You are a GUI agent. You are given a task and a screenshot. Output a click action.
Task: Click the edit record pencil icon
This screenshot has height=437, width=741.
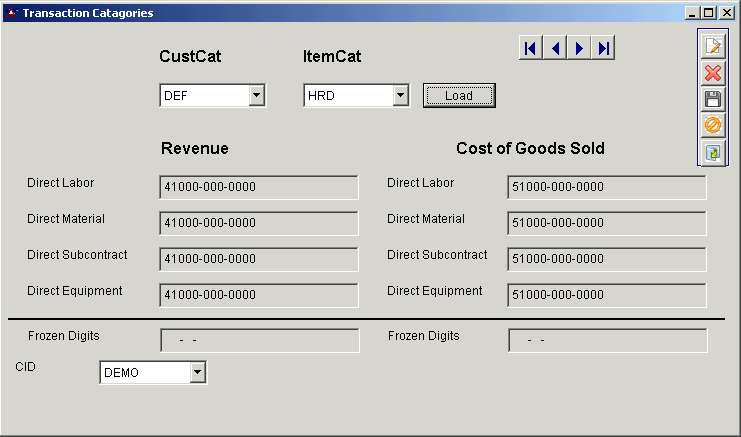point(713,46)
